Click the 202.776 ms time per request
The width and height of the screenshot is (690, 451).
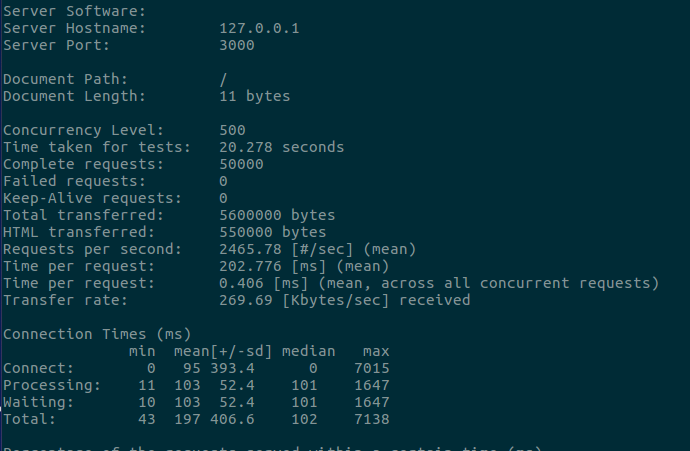point(250,267)
